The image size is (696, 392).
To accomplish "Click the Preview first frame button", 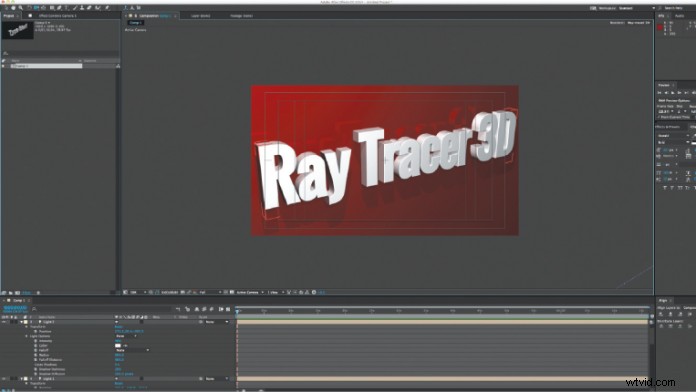I will (x=660, y=92).
